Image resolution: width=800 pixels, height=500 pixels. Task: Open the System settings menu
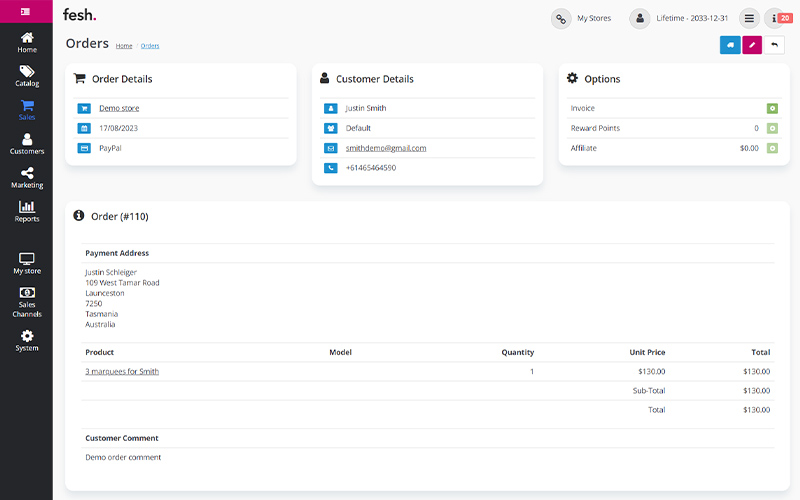(x=27, y=341)
